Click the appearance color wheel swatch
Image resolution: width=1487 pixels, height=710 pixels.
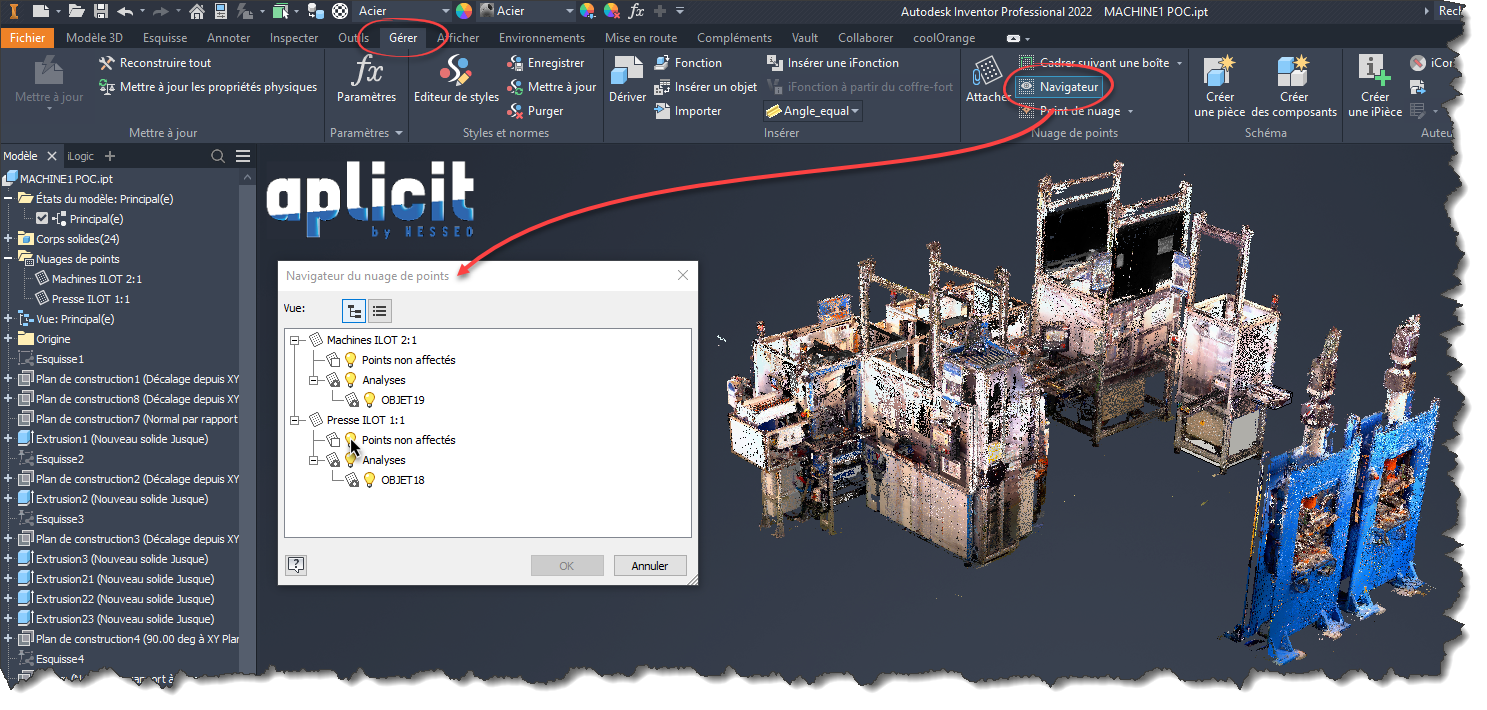click(x=464, y=11)
